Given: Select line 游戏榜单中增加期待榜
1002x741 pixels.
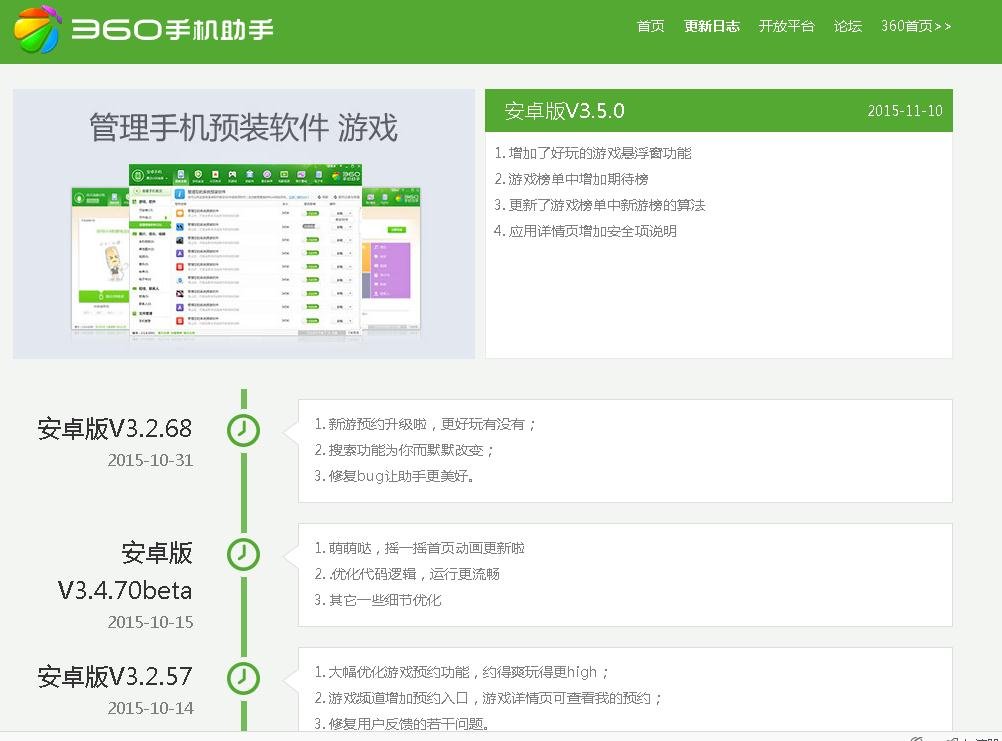Looking at the screenshot, I should 571,179.
